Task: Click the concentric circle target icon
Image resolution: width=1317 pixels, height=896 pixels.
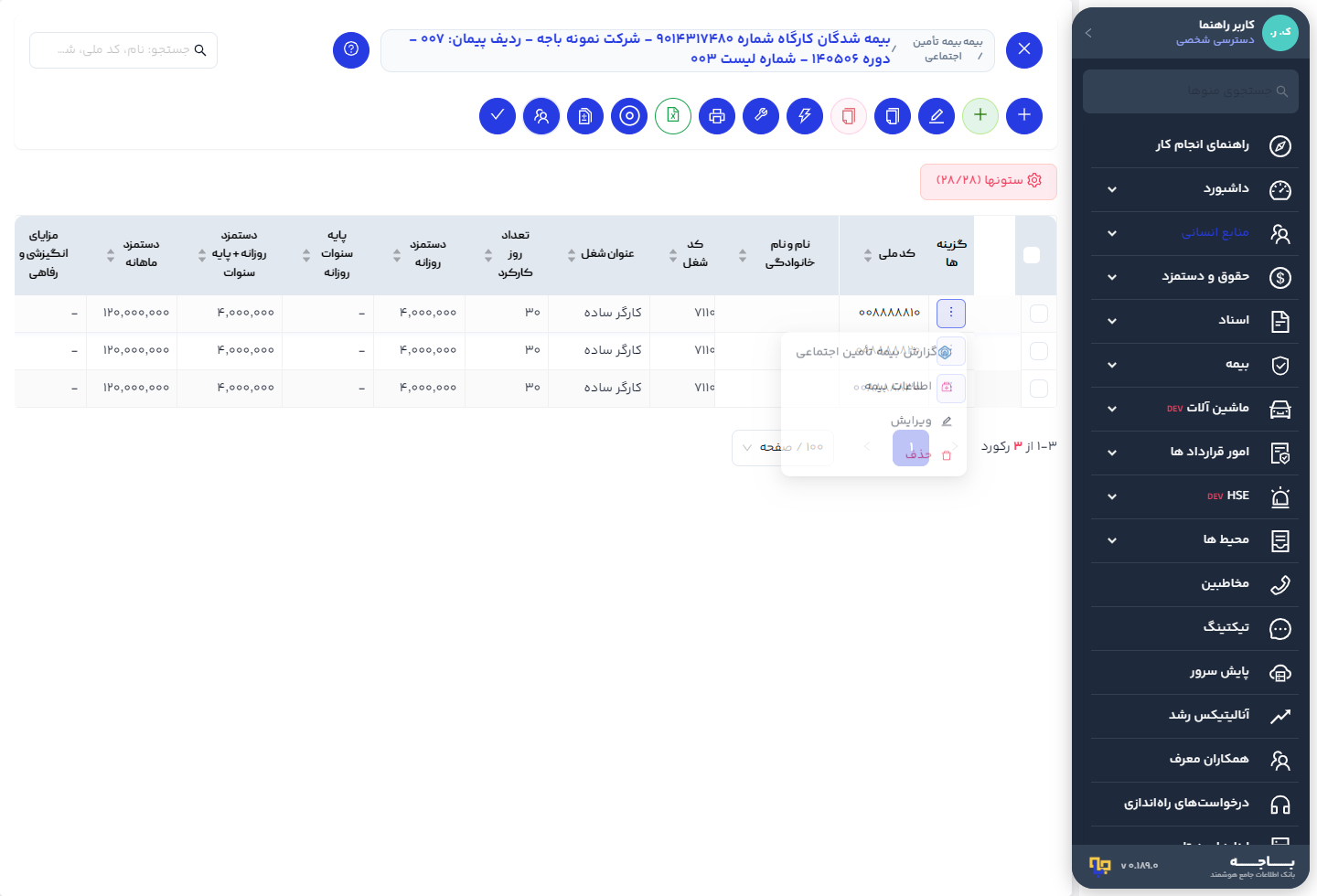Action: click(x=629, y=116)
